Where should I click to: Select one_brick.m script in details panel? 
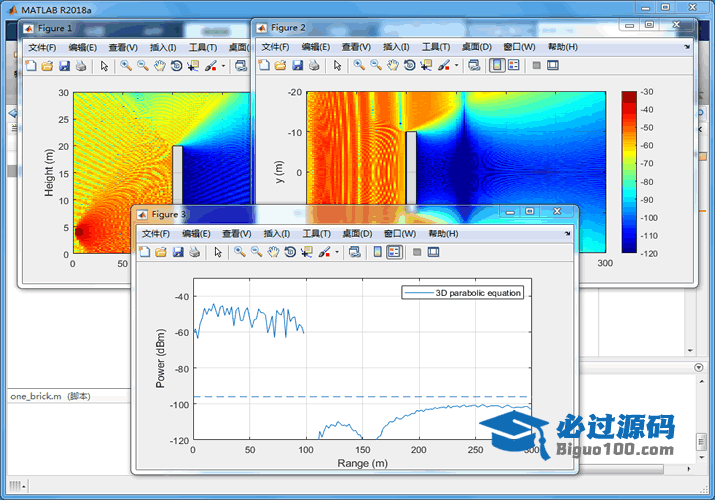(x=50, y=396)
